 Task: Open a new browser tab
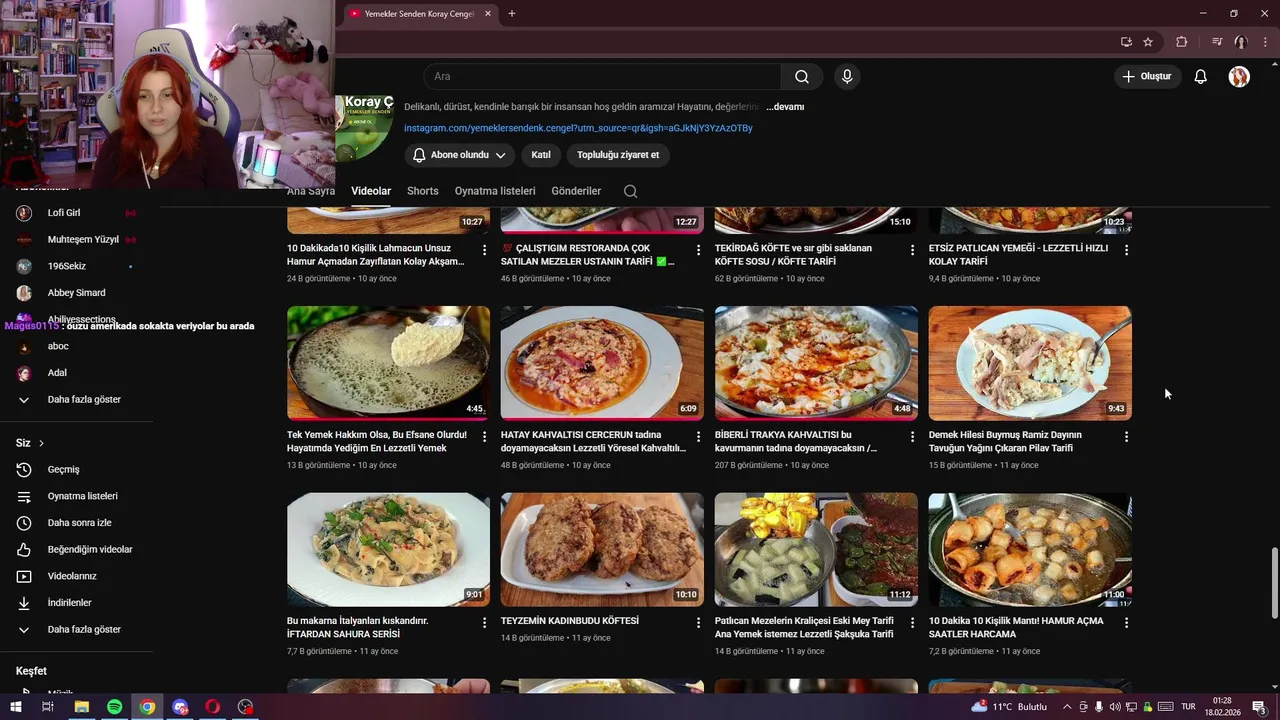coord(512,14)
